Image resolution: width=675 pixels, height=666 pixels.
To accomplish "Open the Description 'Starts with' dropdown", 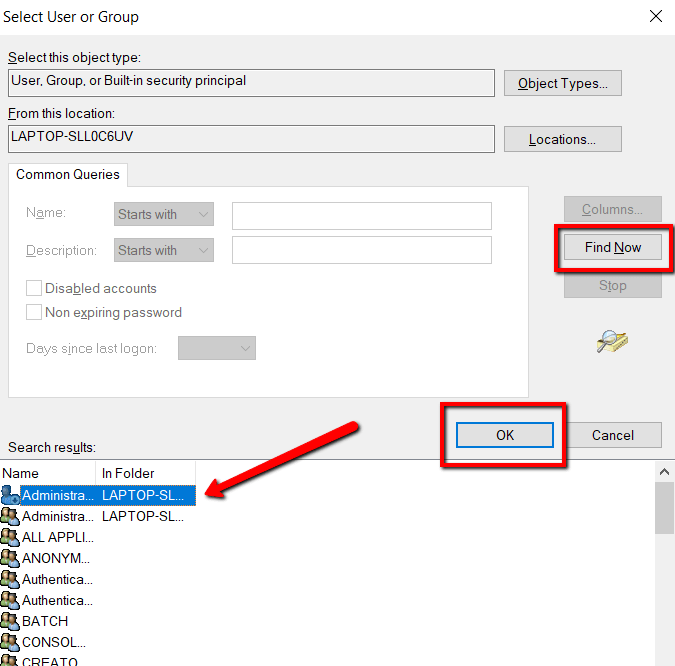I will (x=164, y=250).
